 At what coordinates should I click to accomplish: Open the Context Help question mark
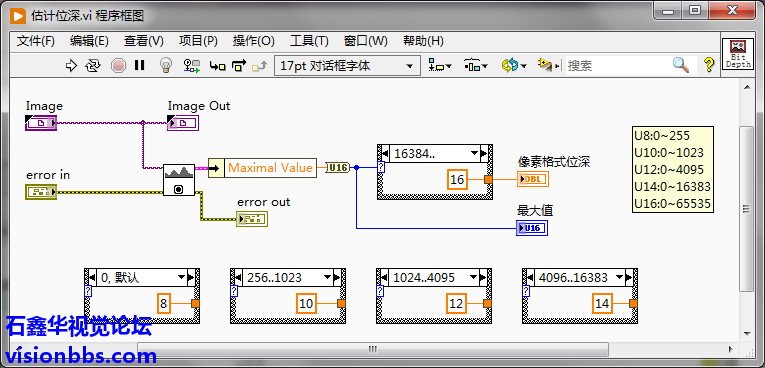point(708,65)
